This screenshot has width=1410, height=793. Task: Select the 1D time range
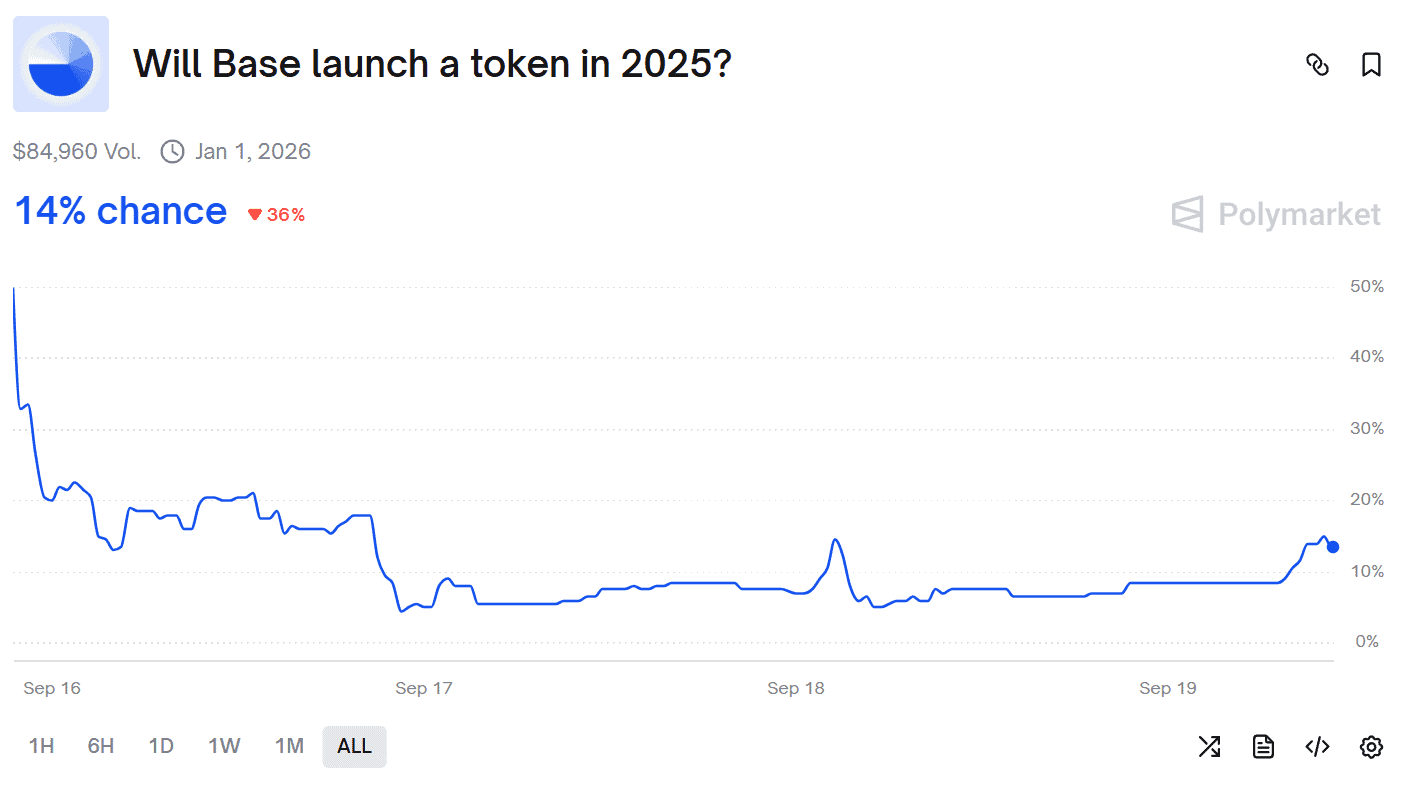click(x=161, y=746)
